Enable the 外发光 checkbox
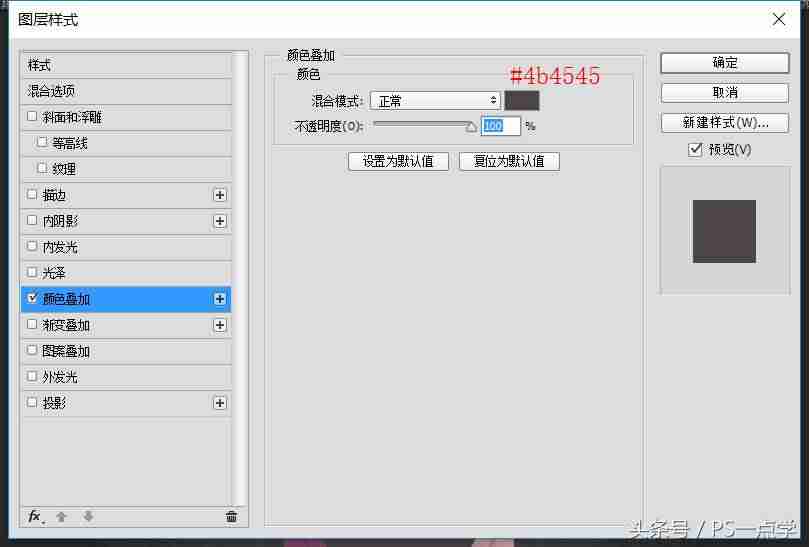This screenshot has height=547, width=809. [x=32, y=376]
